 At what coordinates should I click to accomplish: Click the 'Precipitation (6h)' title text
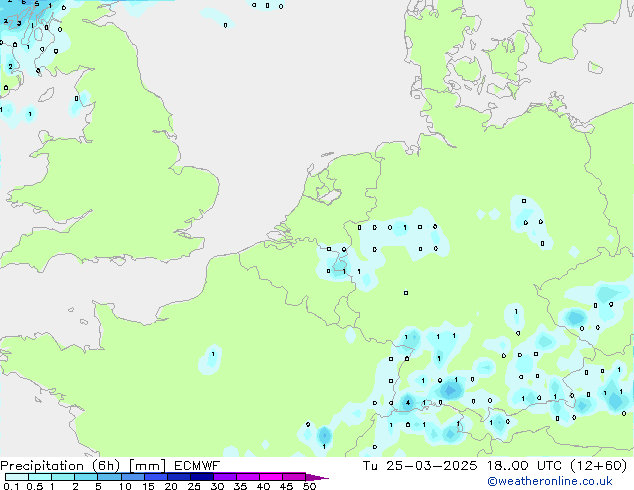60,466
